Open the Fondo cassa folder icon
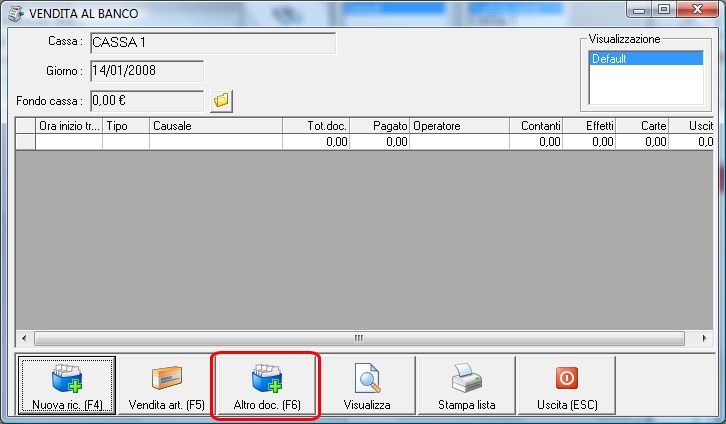726x424 pixels. (x=221, y=101)
